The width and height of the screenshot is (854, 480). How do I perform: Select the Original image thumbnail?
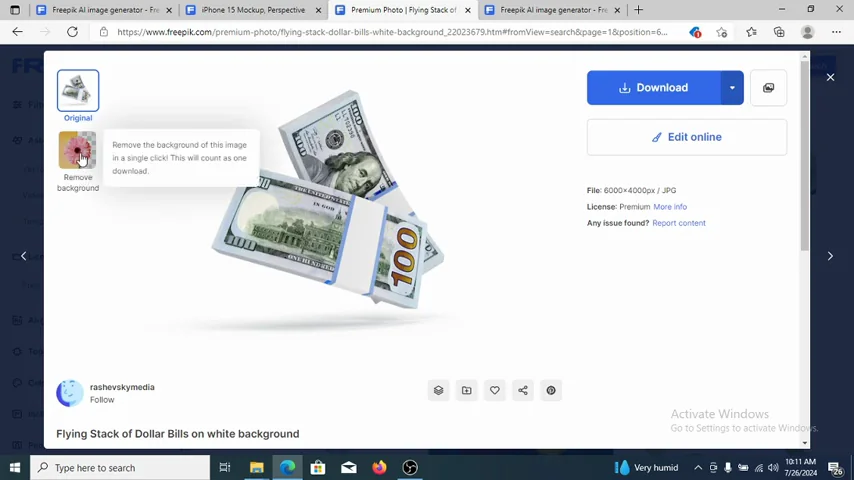click(78, 90)
